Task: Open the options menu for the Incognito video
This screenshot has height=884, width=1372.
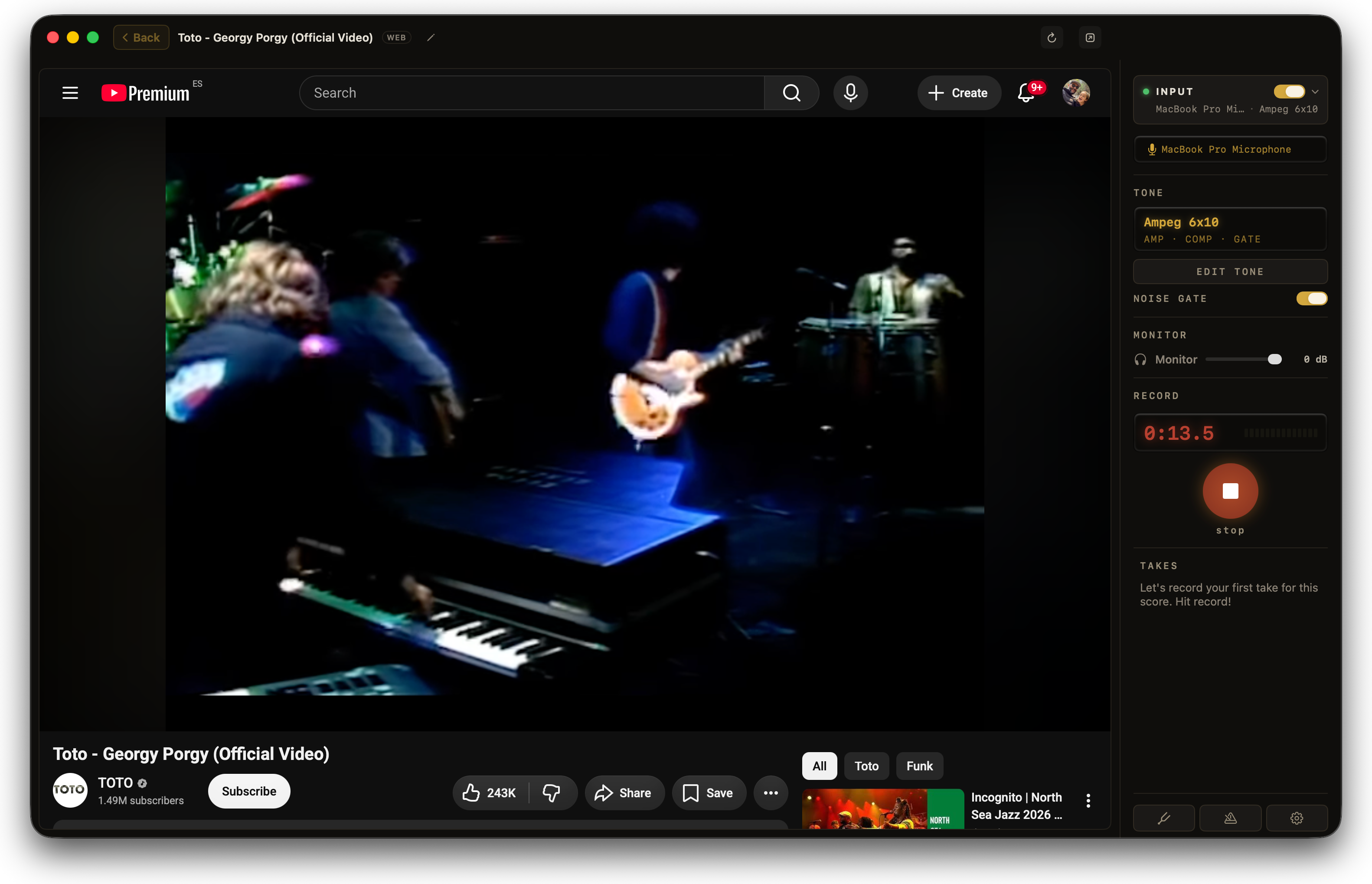Action: [1088, 801]
